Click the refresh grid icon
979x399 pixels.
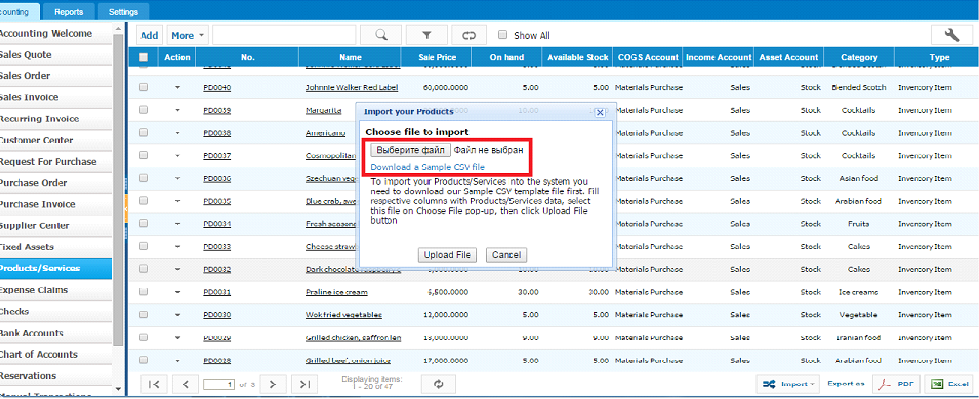tap(438, 384)
